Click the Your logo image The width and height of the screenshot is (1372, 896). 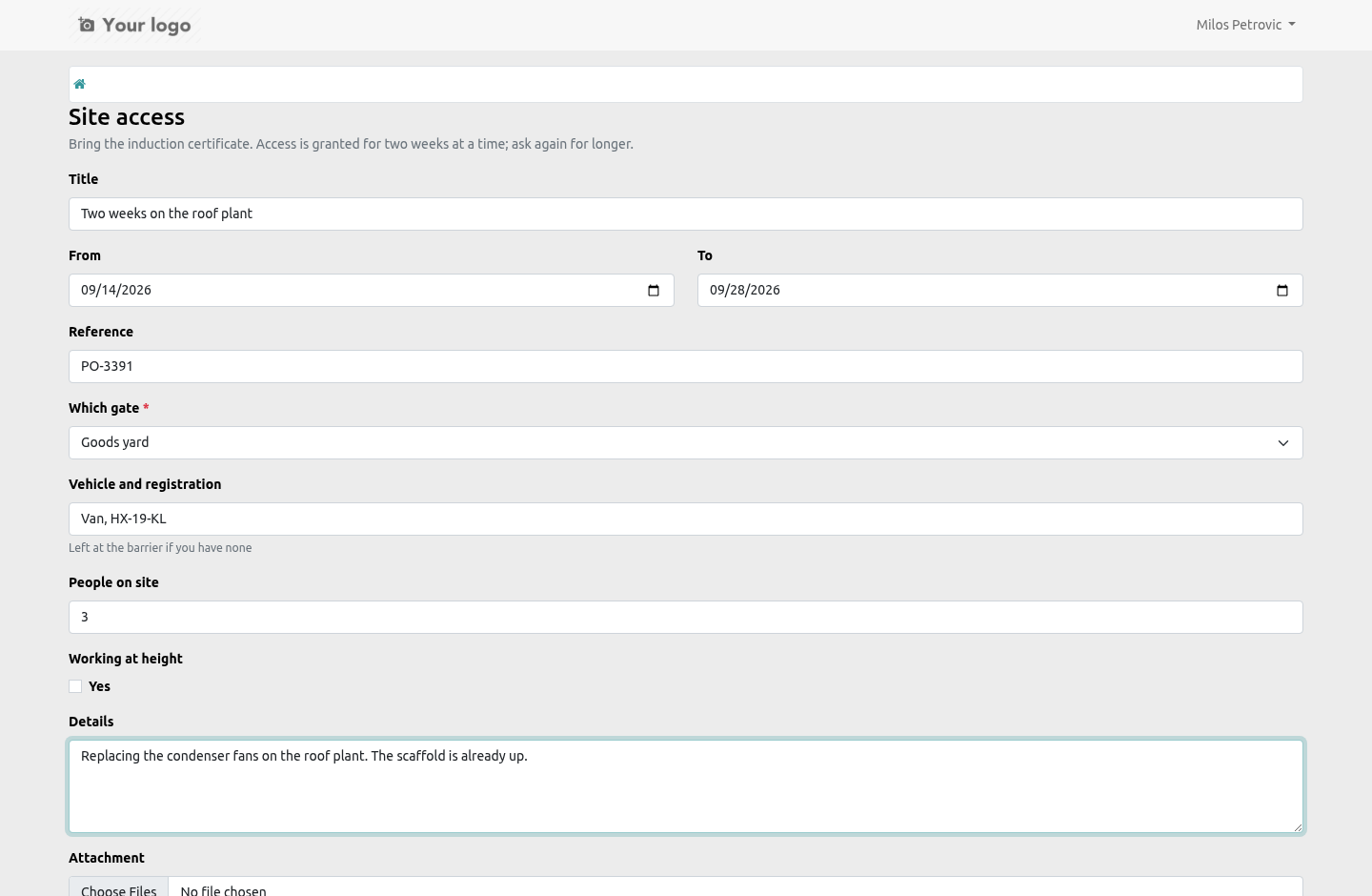(135, 25)
